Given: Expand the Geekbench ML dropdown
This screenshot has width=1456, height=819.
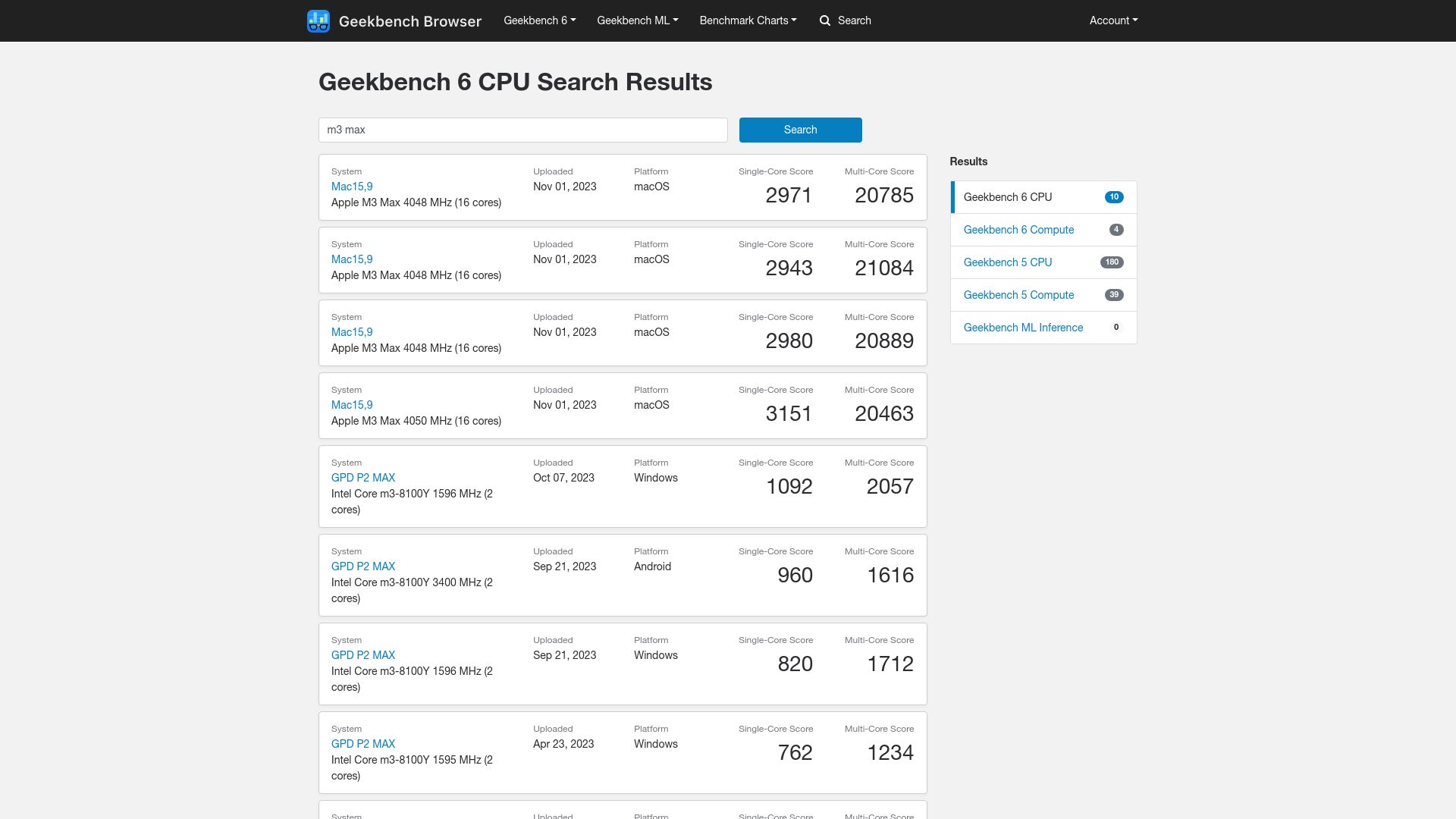Looking at the screenshot, I should tap(638, 20).
